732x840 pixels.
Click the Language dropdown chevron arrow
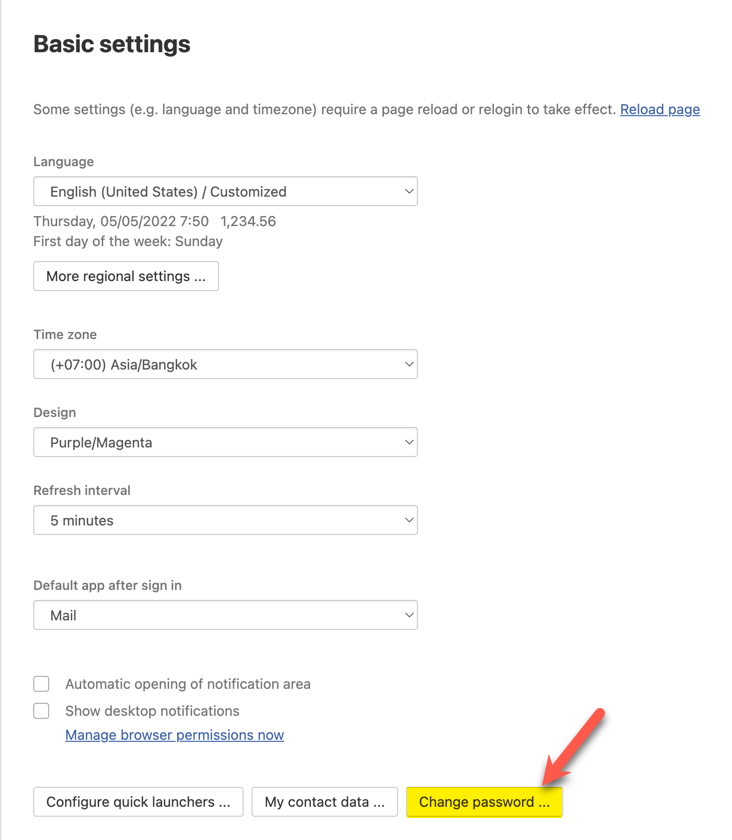tap(409, 192)
